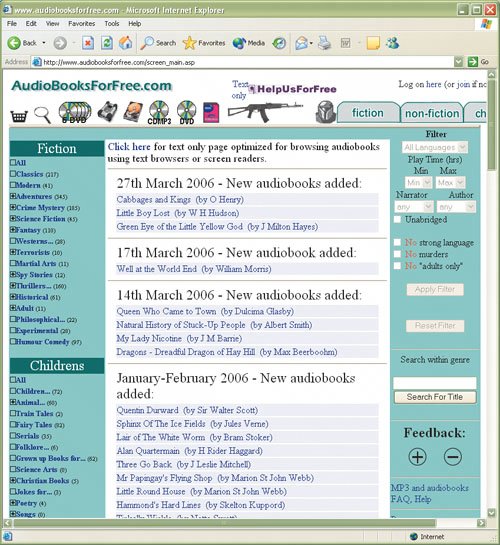Click the Print toolbar icon
500x545 pixels.
pyautogui.click(x=325, y=43)
